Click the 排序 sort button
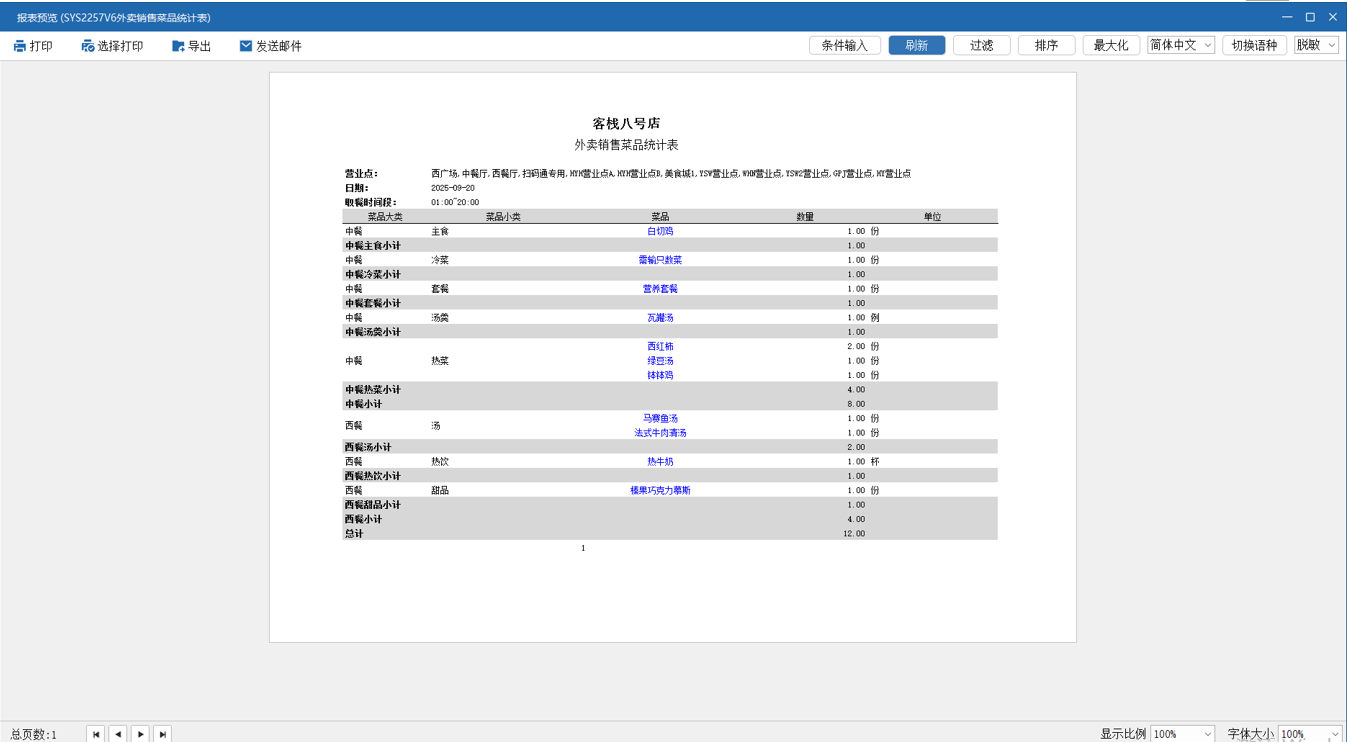 tap(1047, 45)
